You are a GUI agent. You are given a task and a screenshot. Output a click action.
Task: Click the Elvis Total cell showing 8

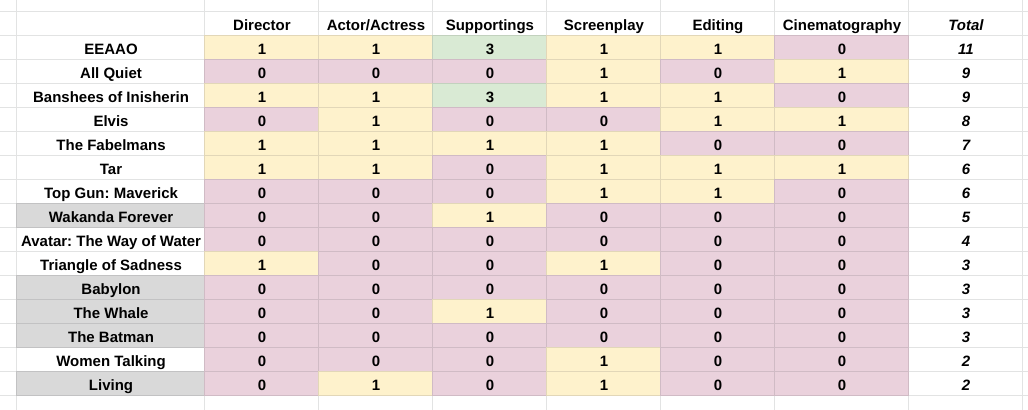coord(965,121)
